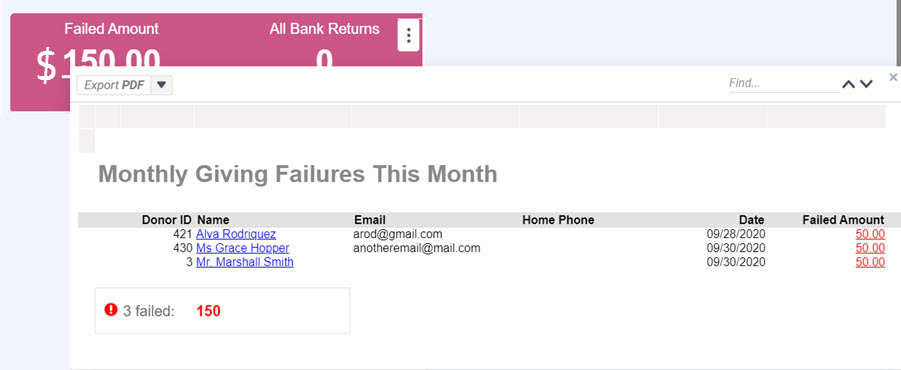Click the red 150 failed total
This screenshot has width=901, height=370.
(x=209, y=311)
